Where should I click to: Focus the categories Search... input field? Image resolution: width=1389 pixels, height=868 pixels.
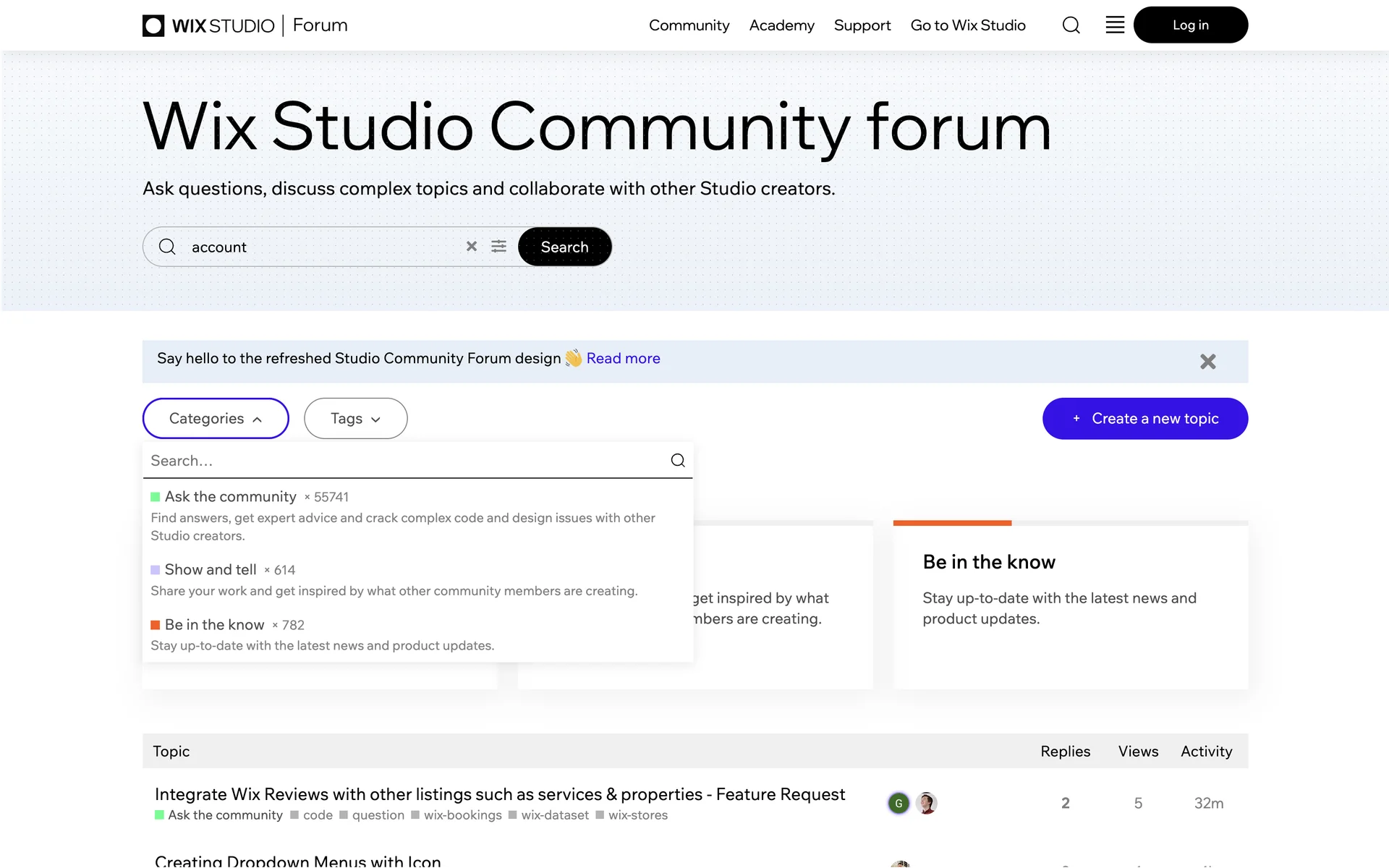coord(405,461)
